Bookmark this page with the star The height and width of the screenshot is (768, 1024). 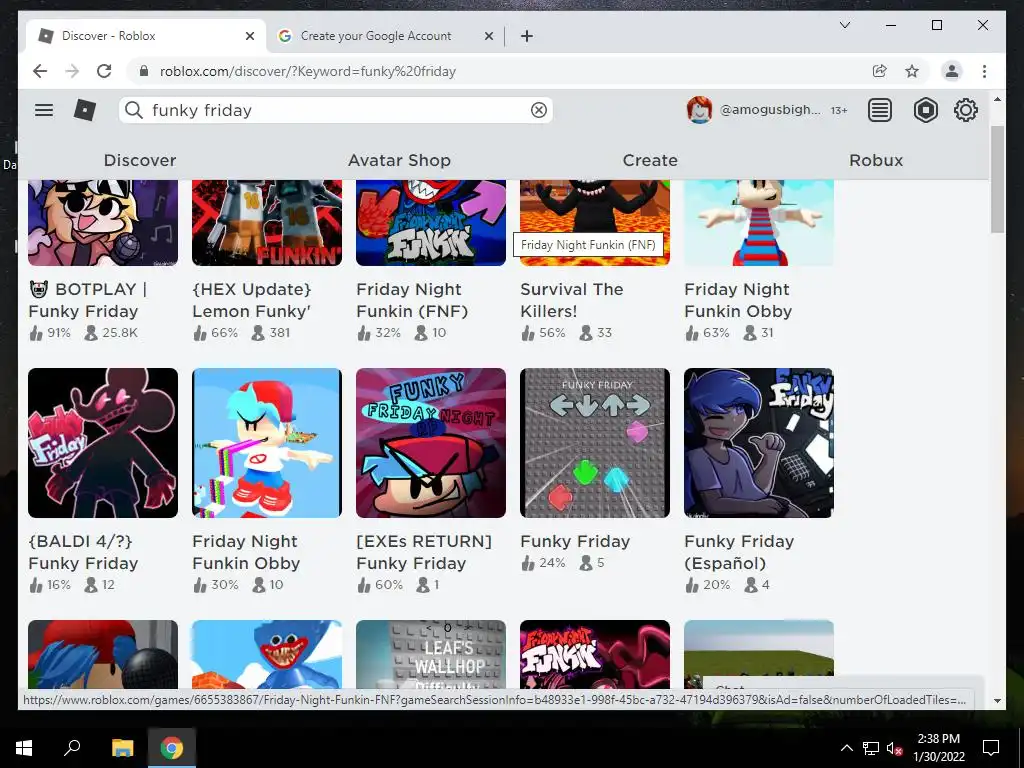(912, 71)
